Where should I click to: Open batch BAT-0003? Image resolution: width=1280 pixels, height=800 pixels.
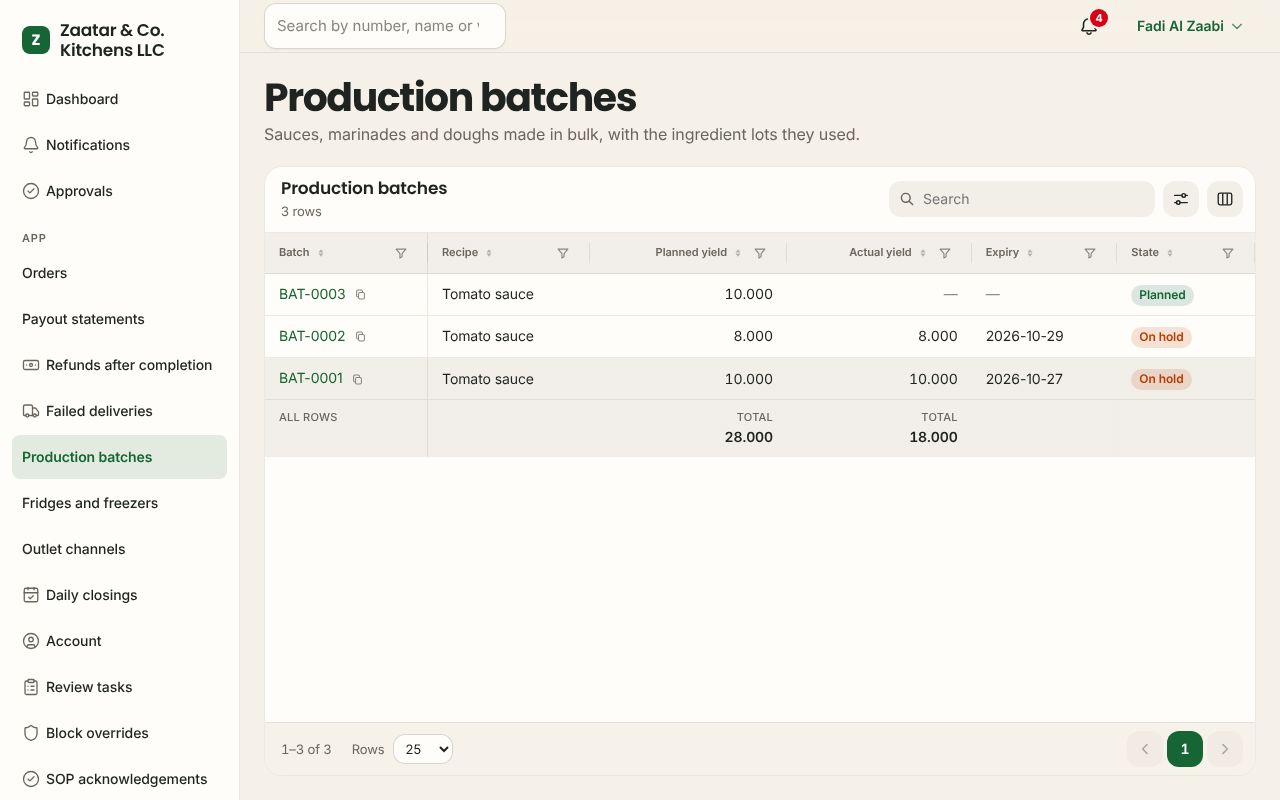[x=312, y=294]
